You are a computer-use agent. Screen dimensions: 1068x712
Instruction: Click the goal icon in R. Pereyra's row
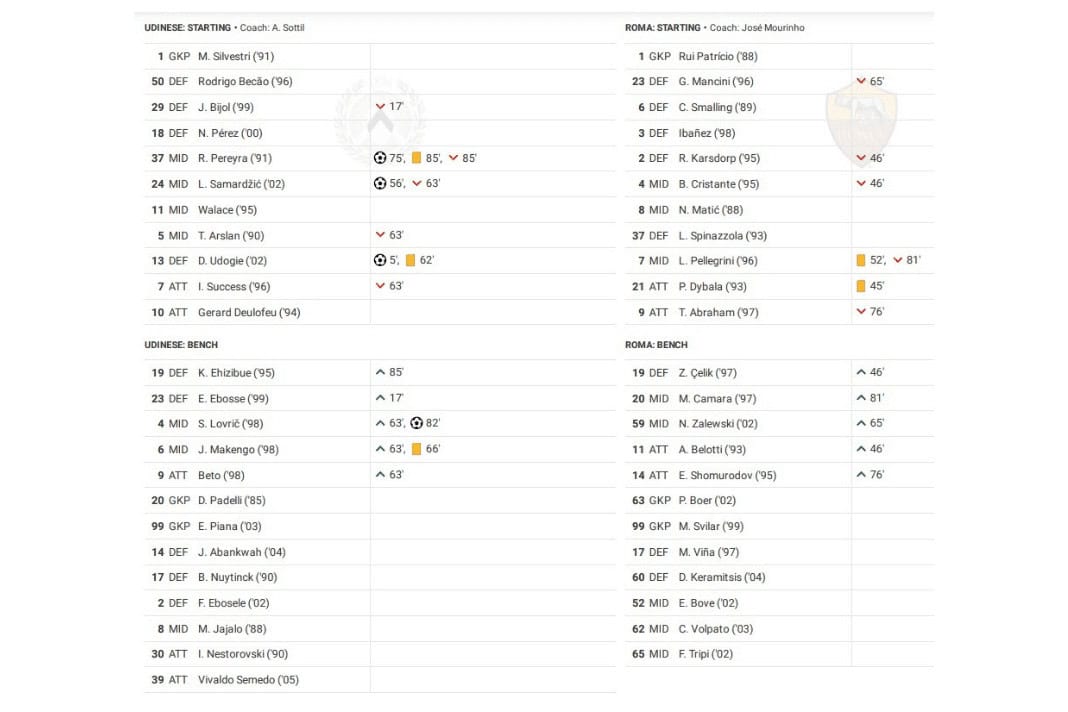[x=380, y=158]
